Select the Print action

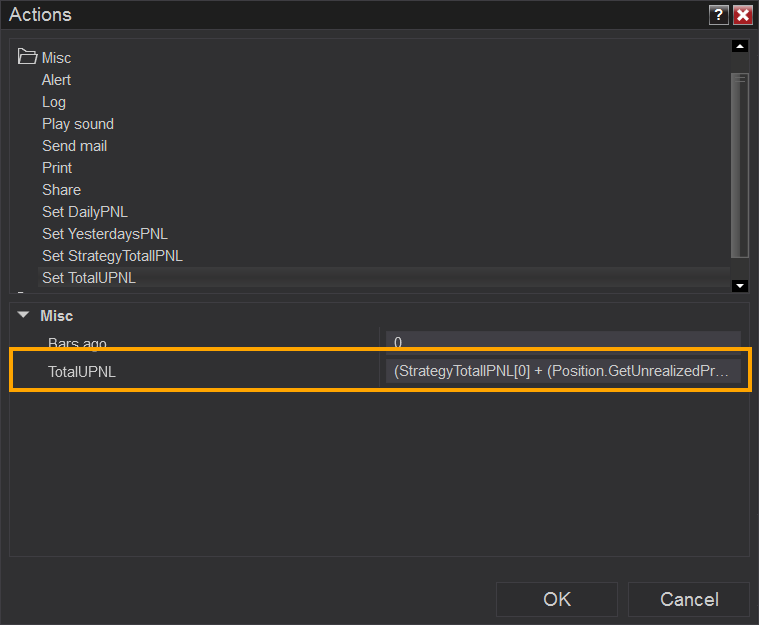coord(58,168)
